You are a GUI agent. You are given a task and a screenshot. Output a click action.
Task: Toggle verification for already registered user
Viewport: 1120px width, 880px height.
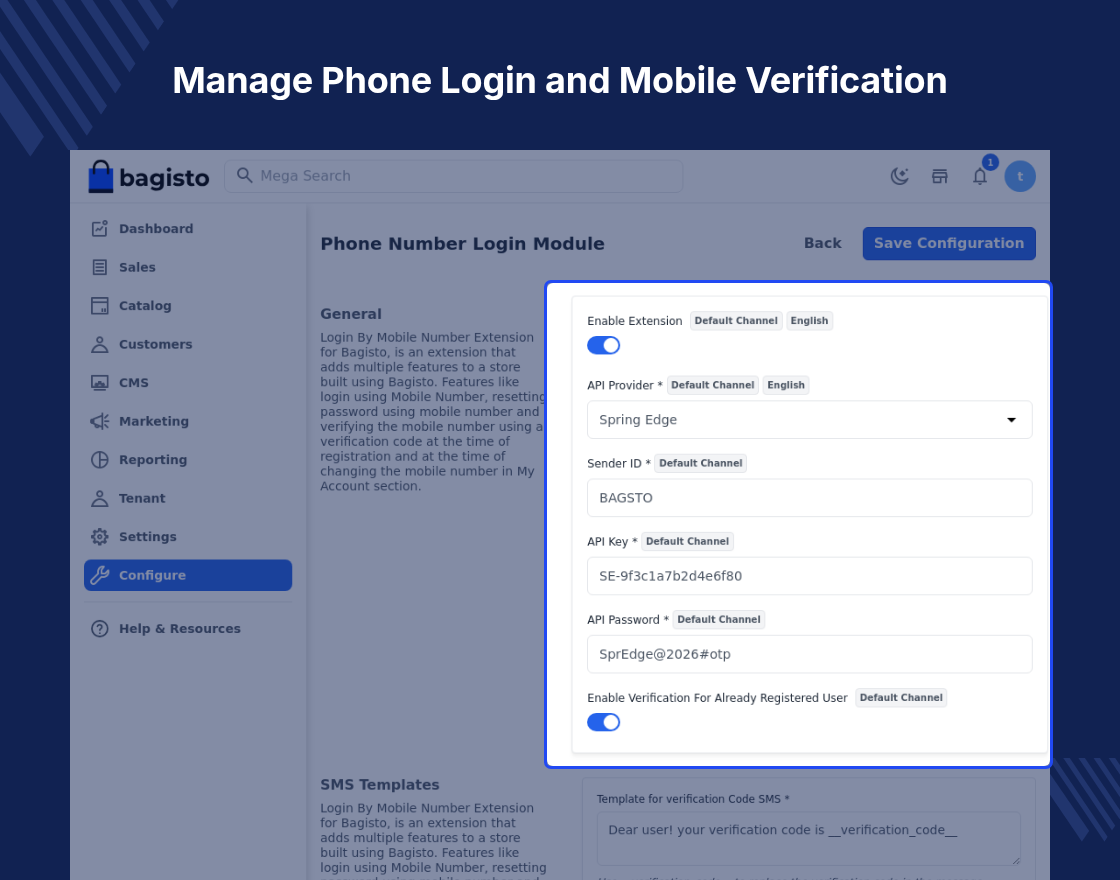[604, 722]
